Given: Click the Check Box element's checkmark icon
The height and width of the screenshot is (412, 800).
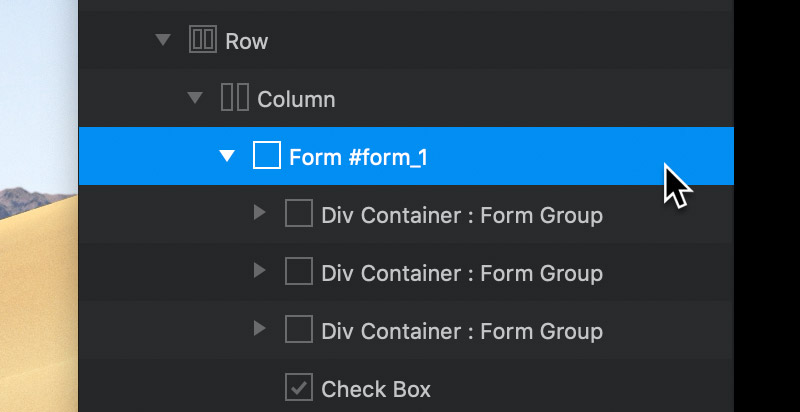Looking at the screenshot, I should tap(298, 387).
